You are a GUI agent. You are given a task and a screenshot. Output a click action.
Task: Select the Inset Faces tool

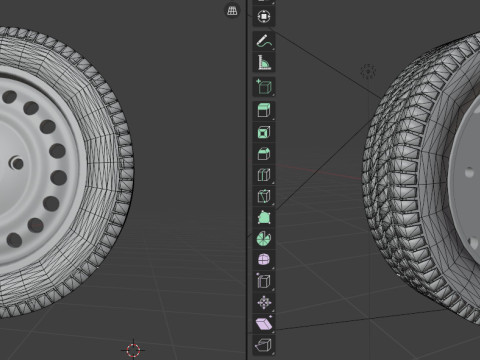coord(264,132)
